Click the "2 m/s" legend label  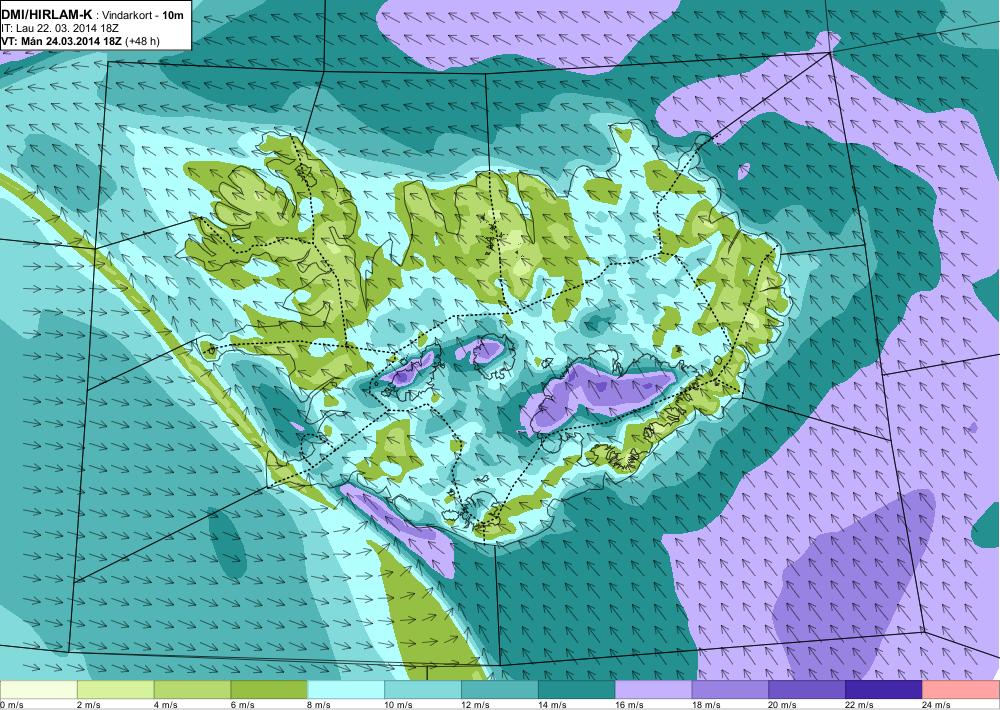pos(88,705)
